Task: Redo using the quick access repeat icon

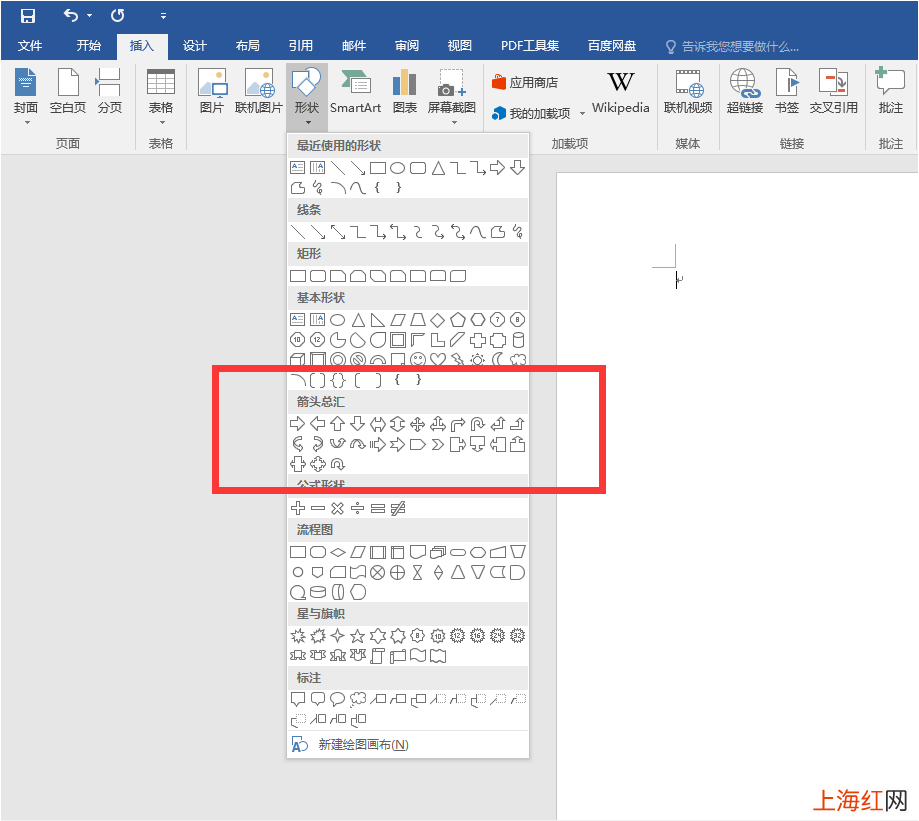Action: [118, 16]
